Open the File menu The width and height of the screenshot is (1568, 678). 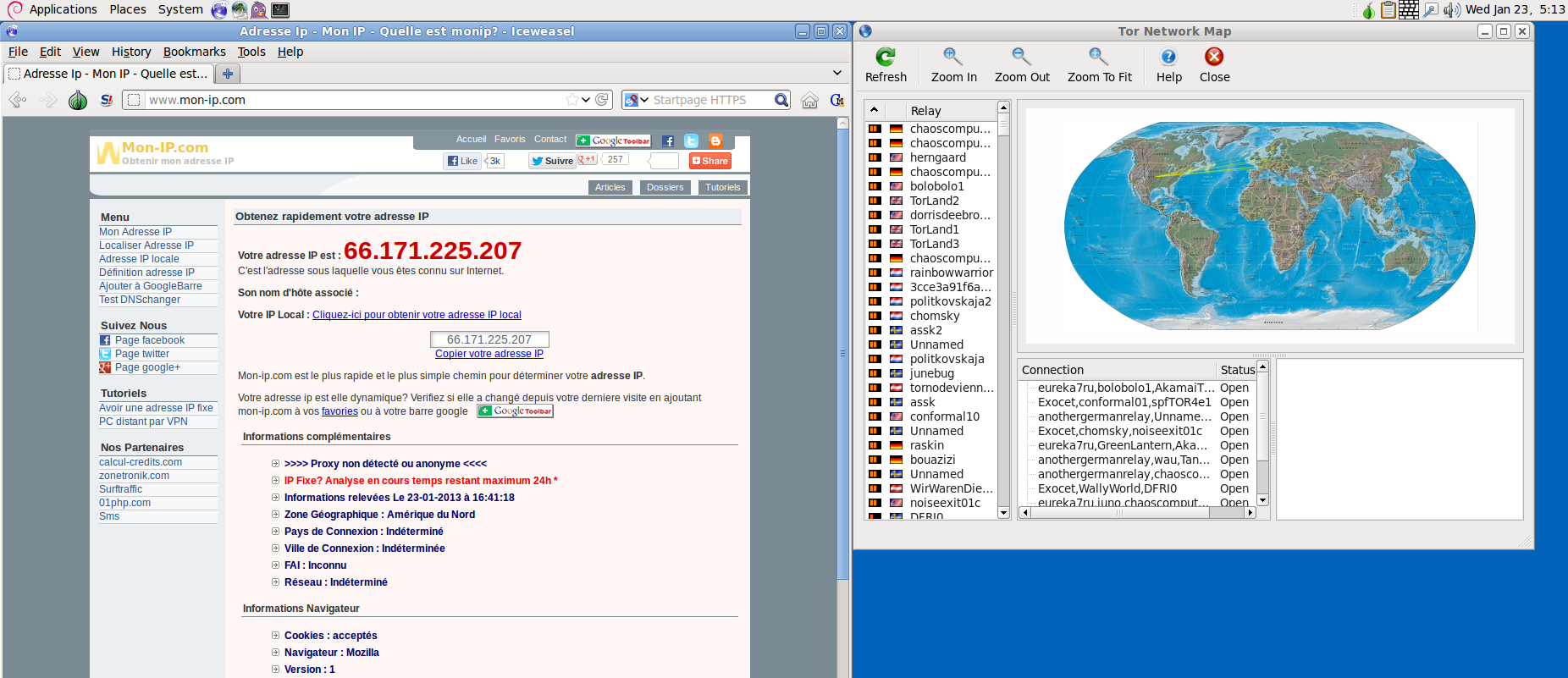click(x=18, y=52)
